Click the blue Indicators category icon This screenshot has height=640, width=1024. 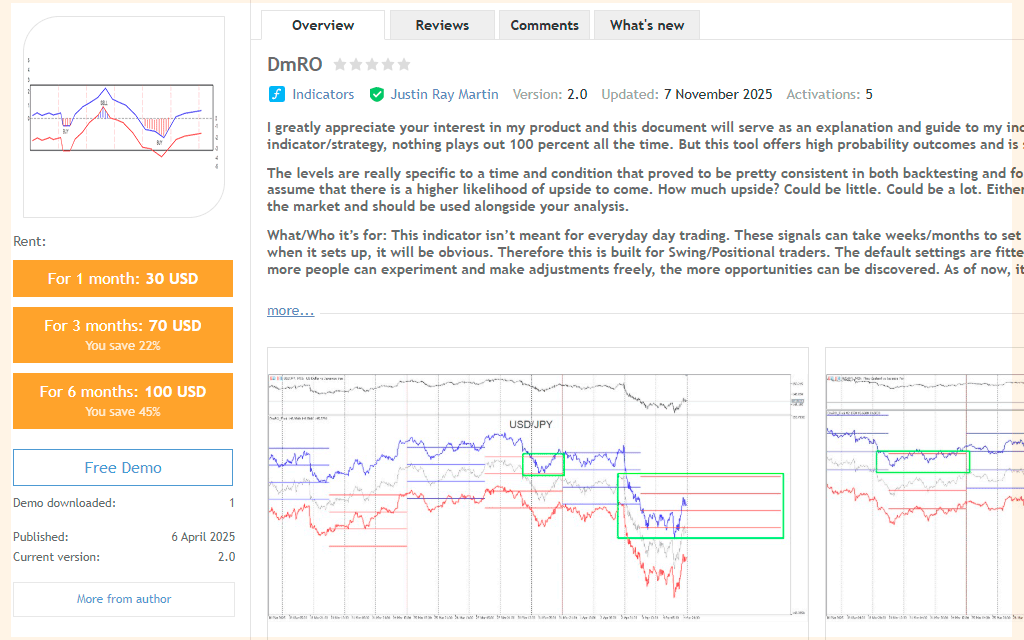[x=277, y=95]
